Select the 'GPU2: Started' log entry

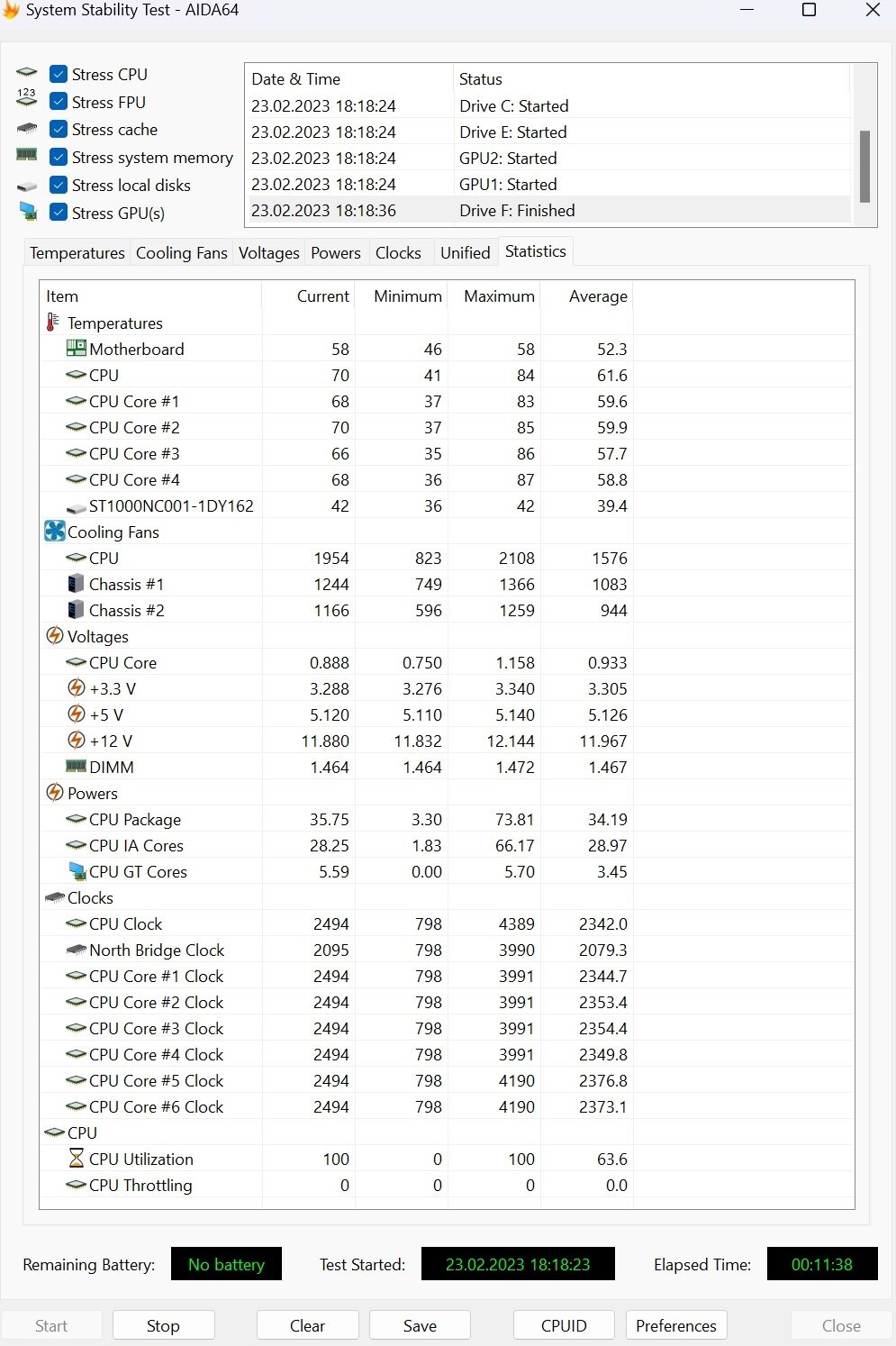pos(548,158)
